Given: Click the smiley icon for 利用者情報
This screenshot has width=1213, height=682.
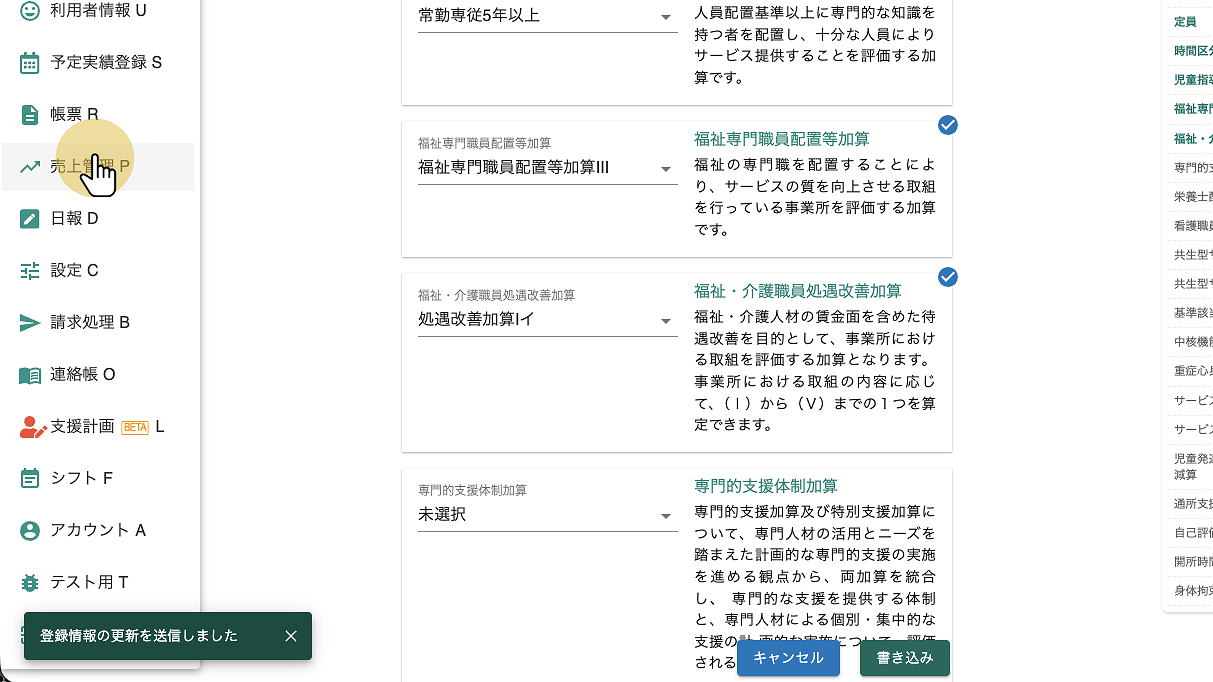Looking at the screenshot, I should coord(30,11).
